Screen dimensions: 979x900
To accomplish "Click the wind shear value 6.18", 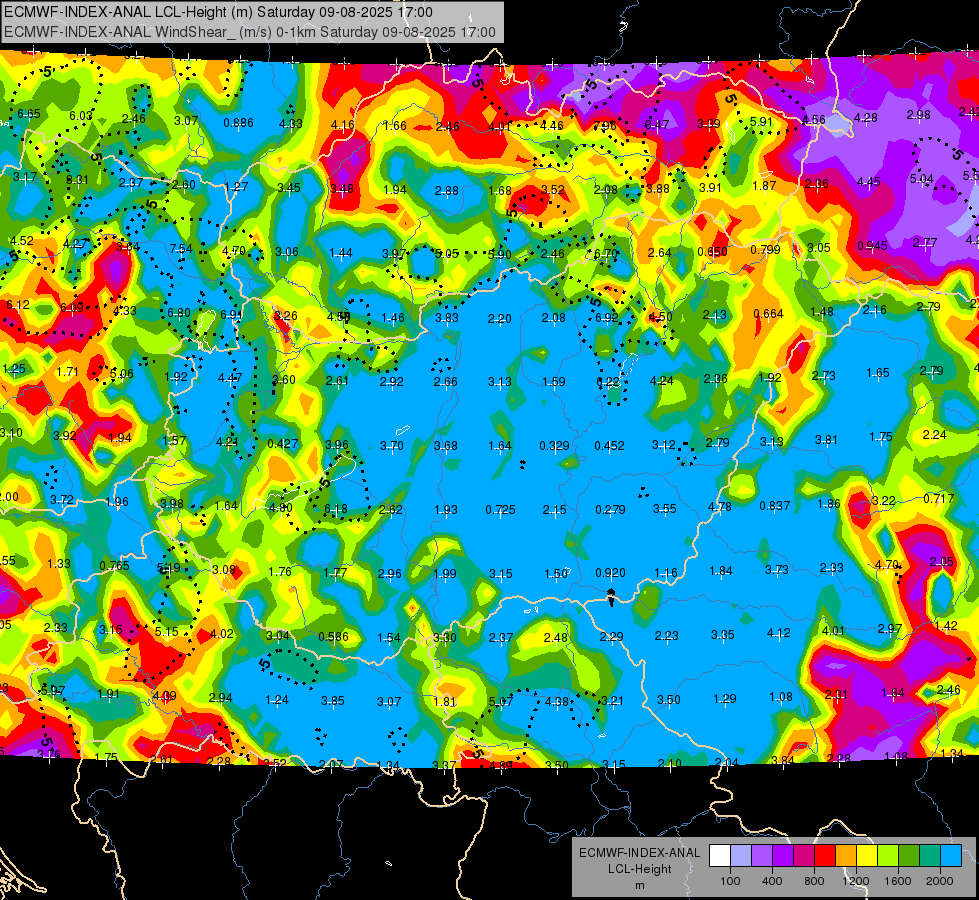I will tap(335, 508).
